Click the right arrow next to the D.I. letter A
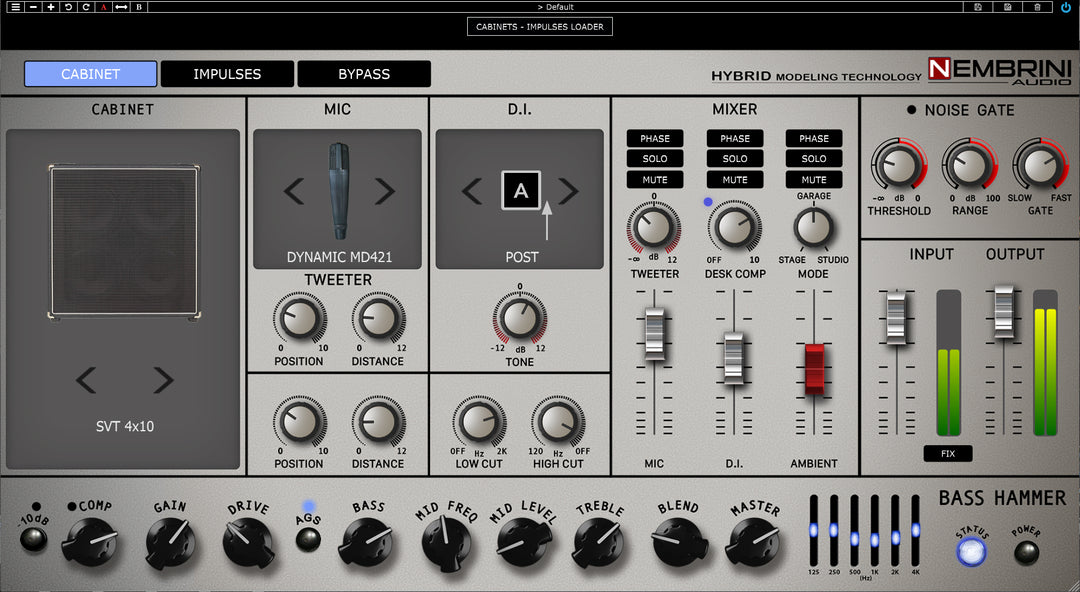 (x=566, y=192)
